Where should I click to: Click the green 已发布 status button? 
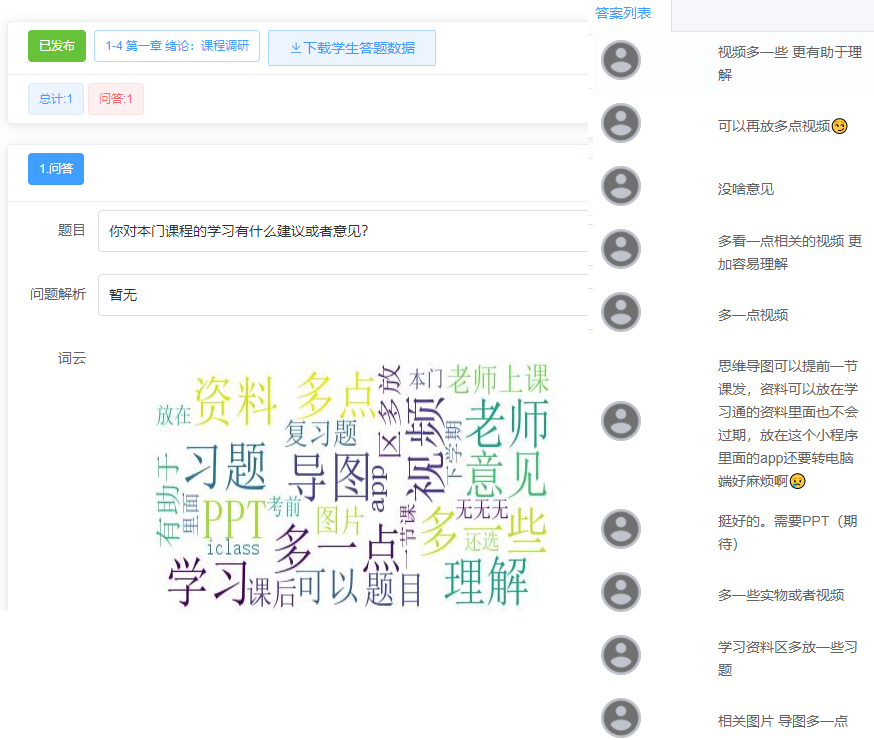[x=57, y=46]
